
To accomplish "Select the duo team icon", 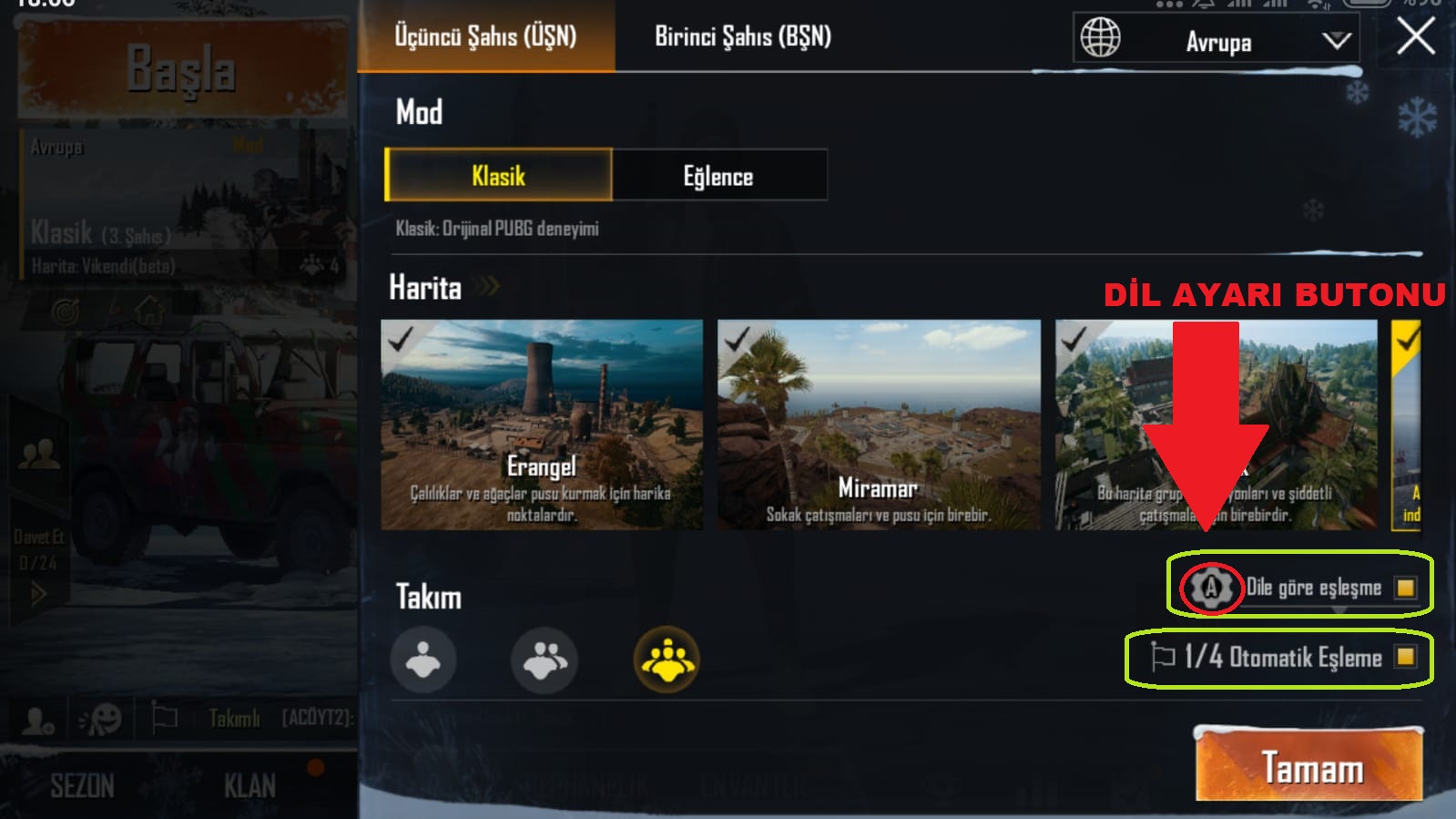I will click(545, 660).
